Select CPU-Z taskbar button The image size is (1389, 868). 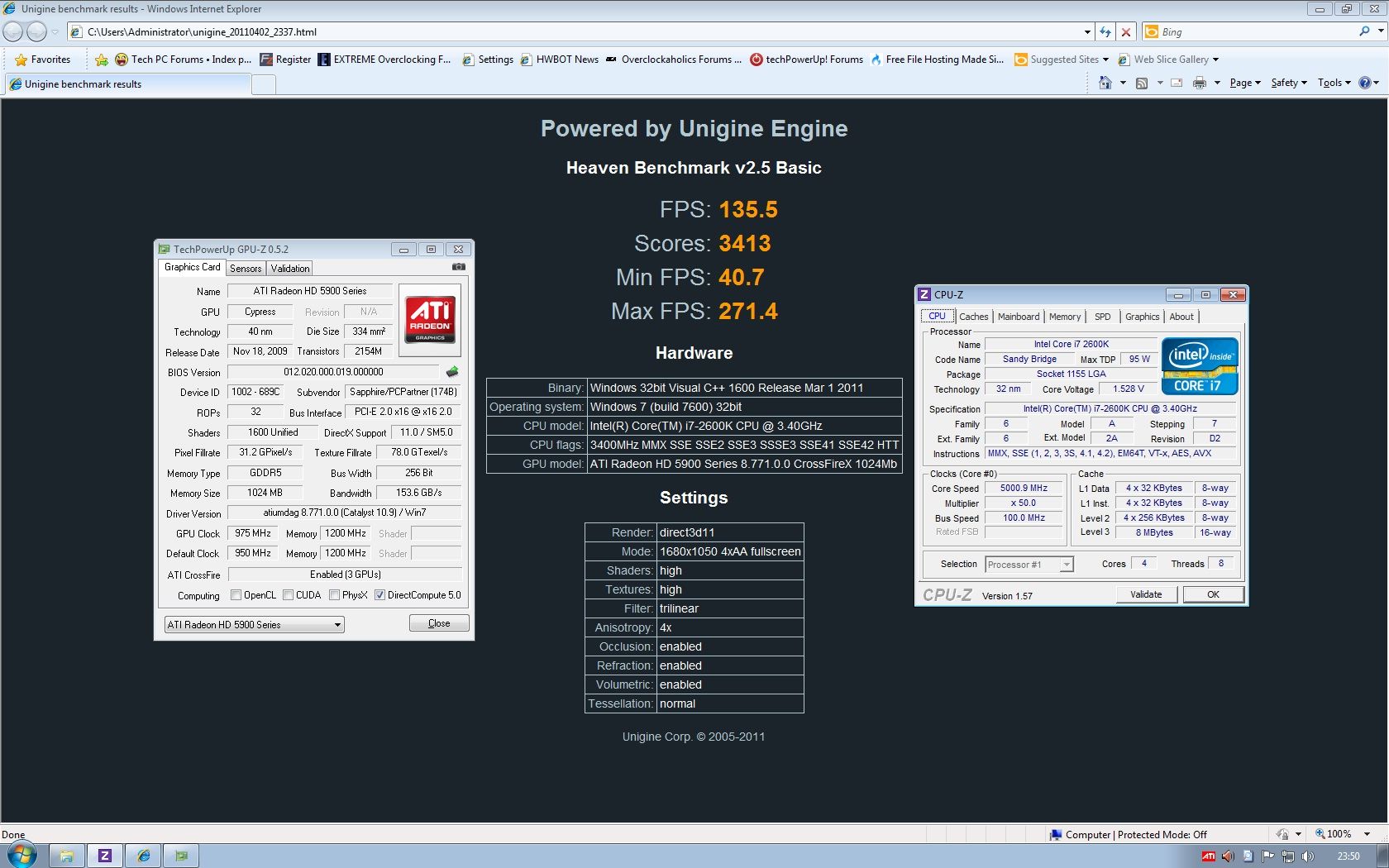click(105, 856)
